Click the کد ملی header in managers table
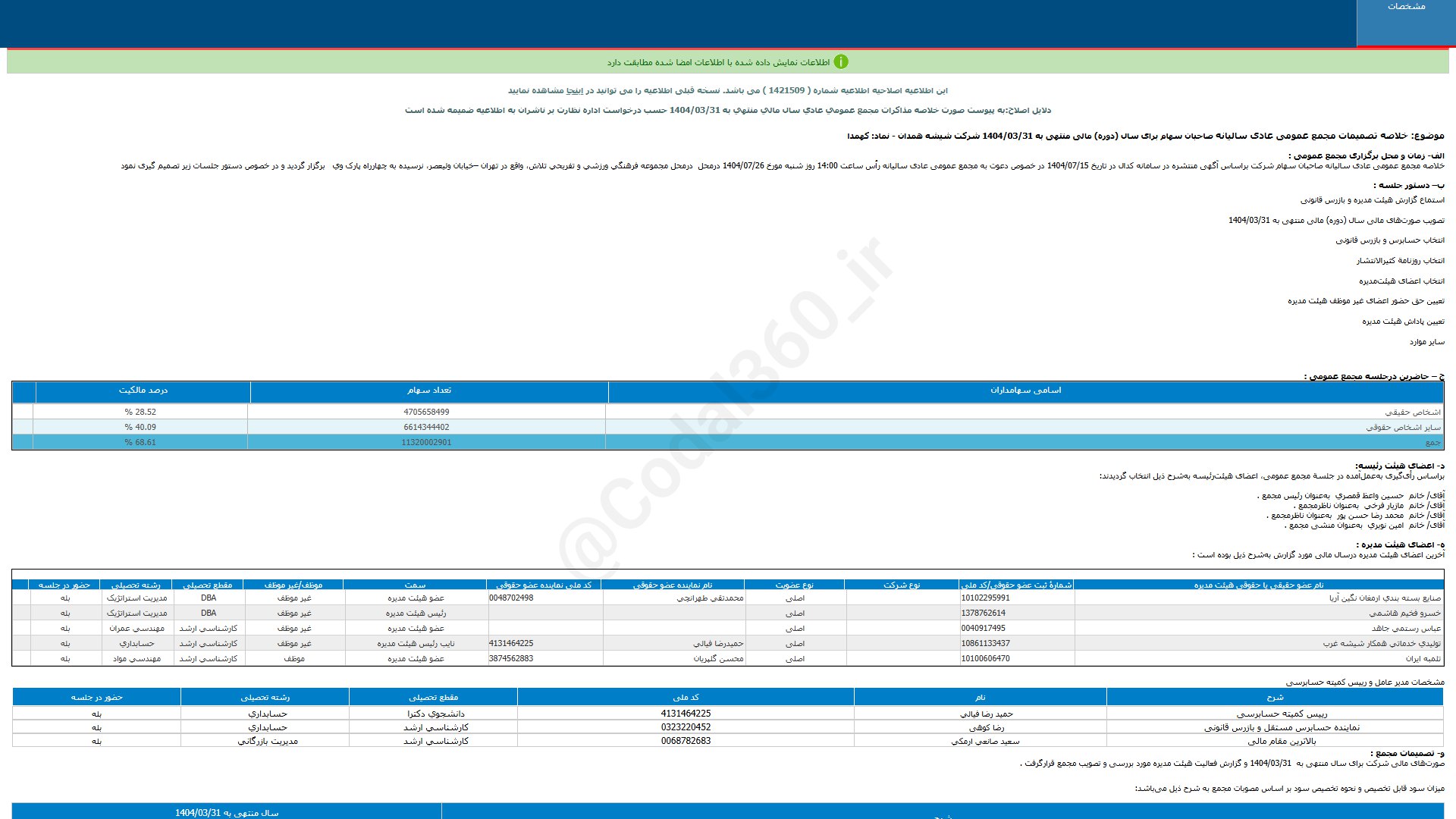 686,698
